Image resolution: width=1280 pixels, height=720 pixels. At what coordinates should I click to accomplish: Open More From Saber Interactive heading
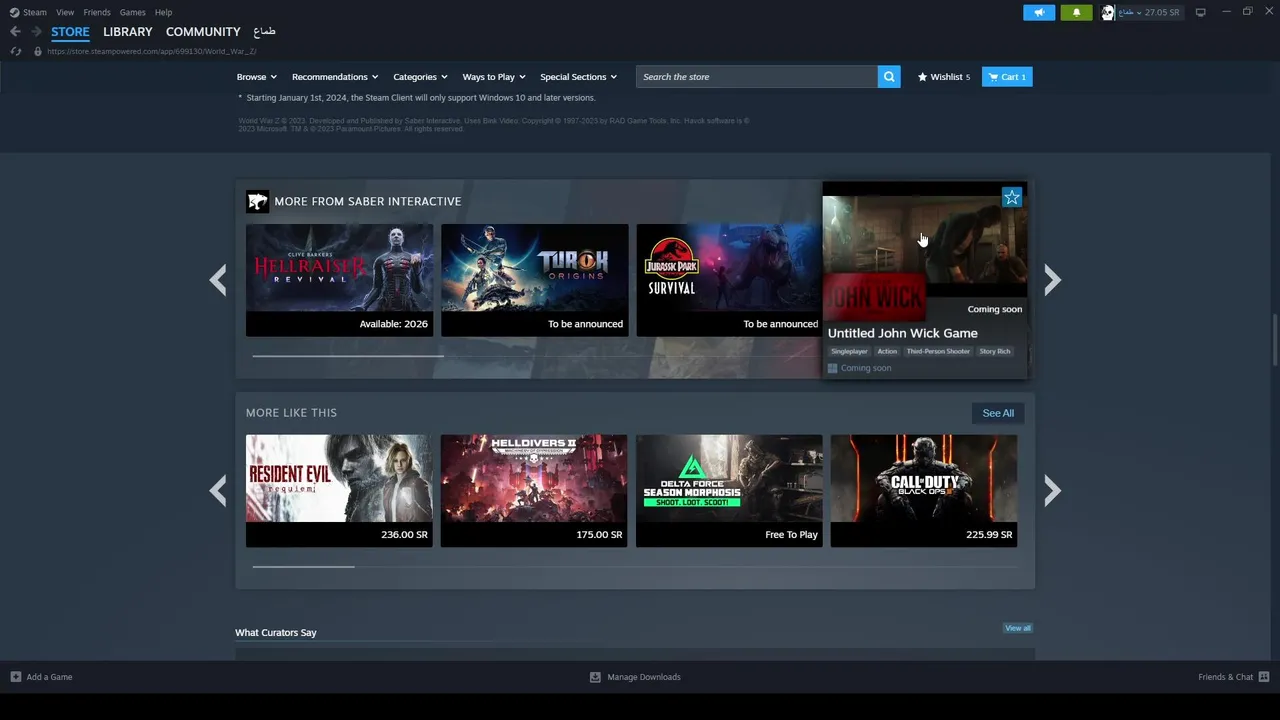[x=368, y=201]
